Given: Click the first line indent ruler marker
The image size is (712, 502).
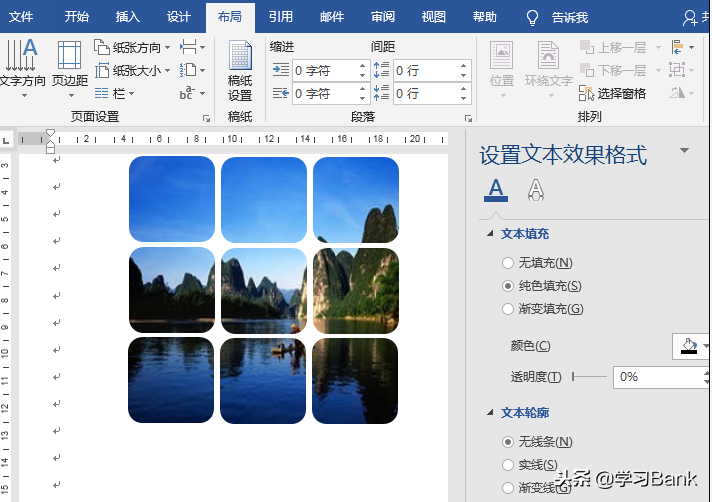Looking at the screenshot, I should click(x=50, y=133).
